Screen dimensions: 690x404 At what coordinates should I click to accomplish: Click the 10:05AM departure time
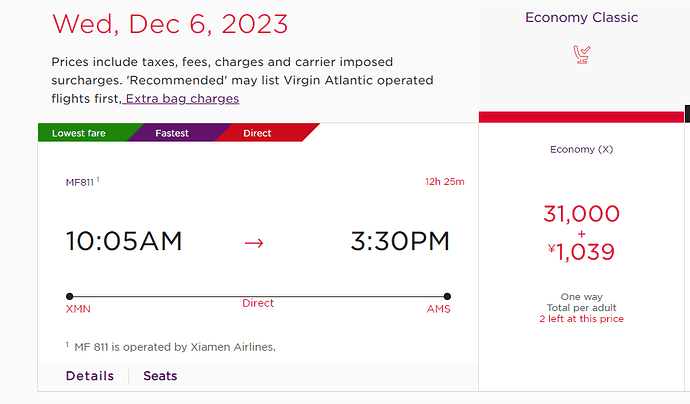[124, 242]
